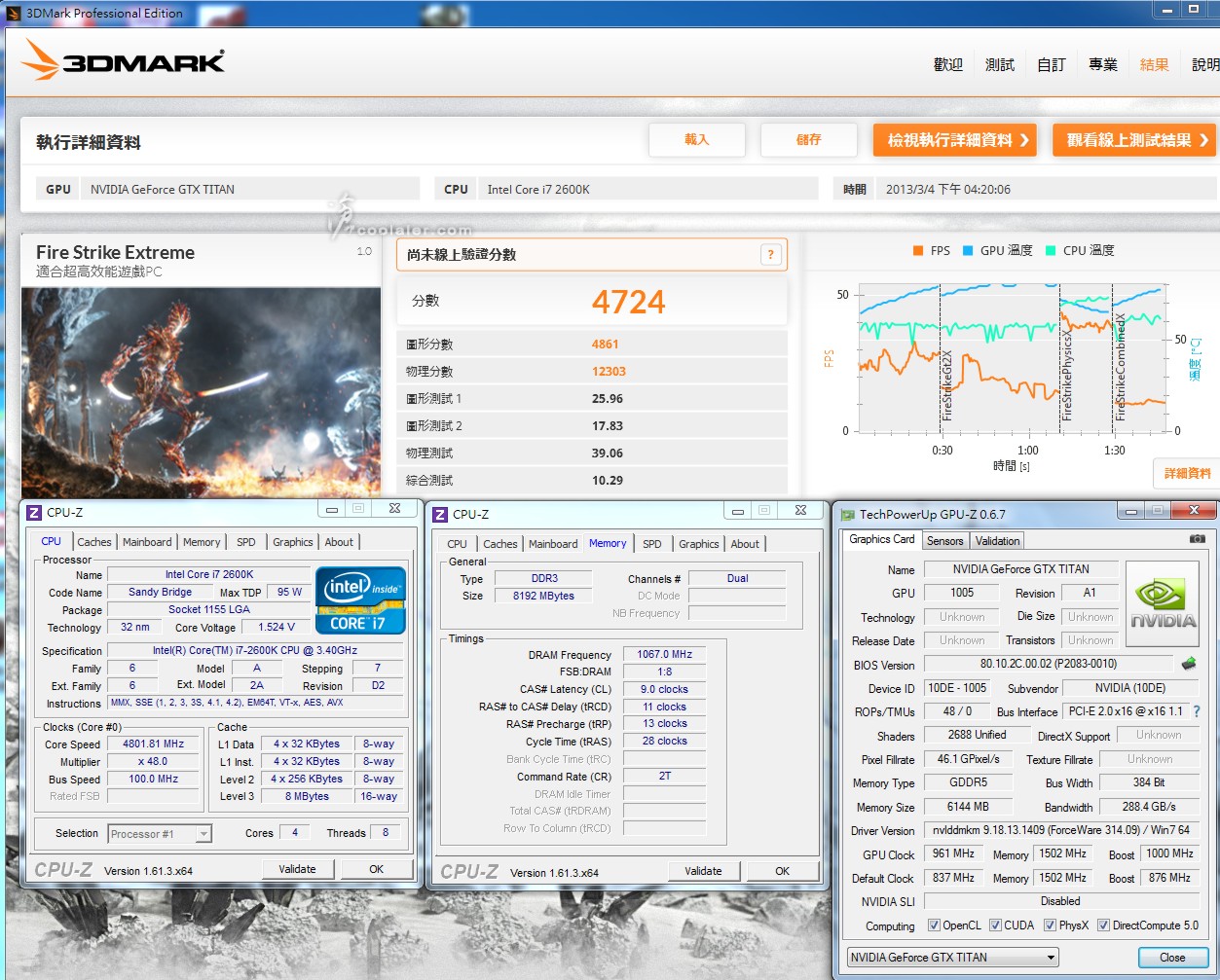
Task: Click the Code Name field Sandy Bridge
Action: click(160, 592)
